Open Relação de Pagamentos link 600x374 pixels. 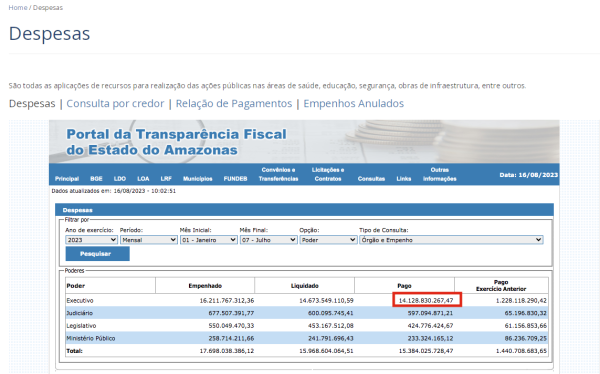click(234, 104)
